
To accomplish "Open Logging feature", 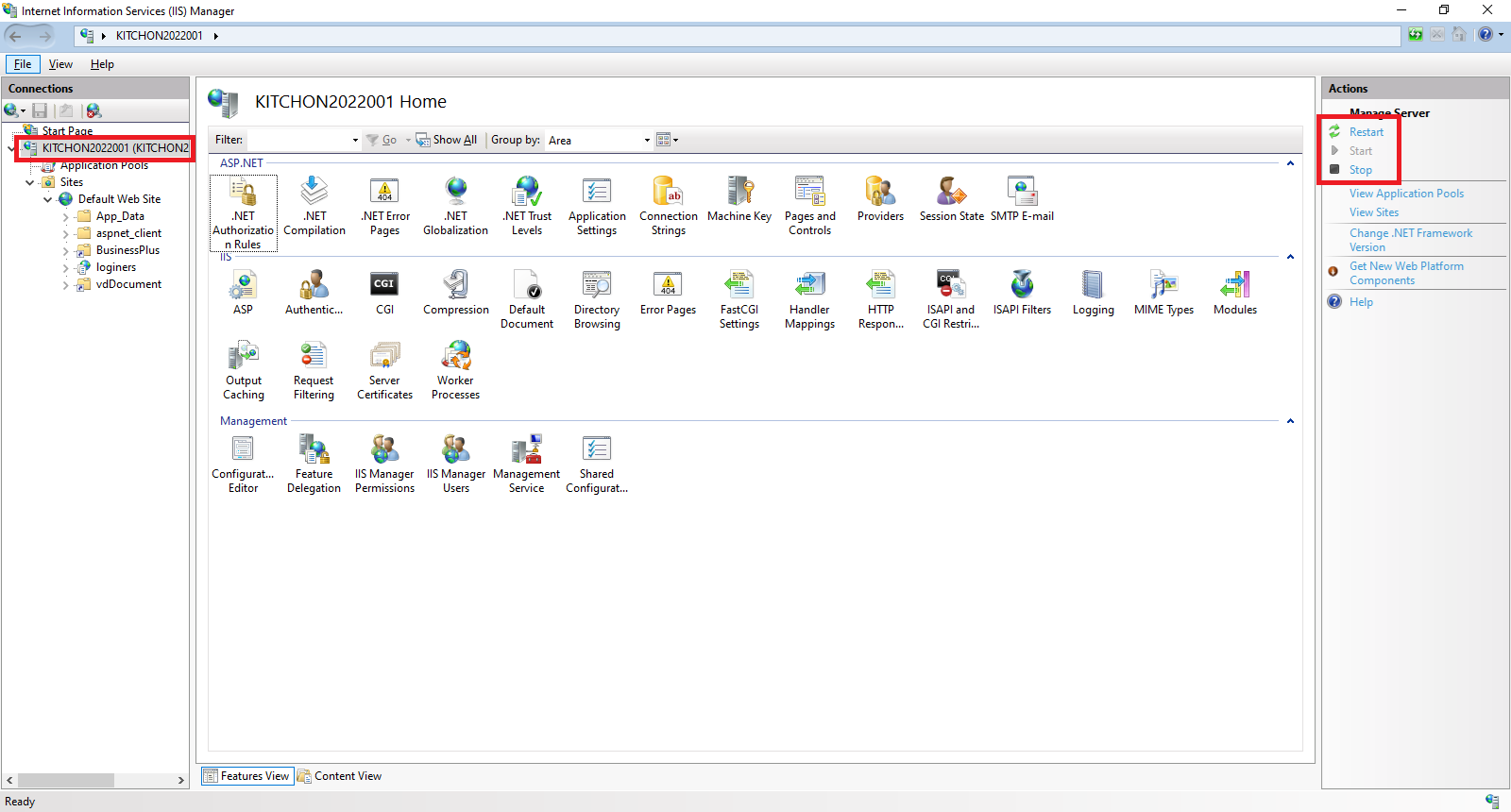I will pyautogui.click(x=1094, y=293).
